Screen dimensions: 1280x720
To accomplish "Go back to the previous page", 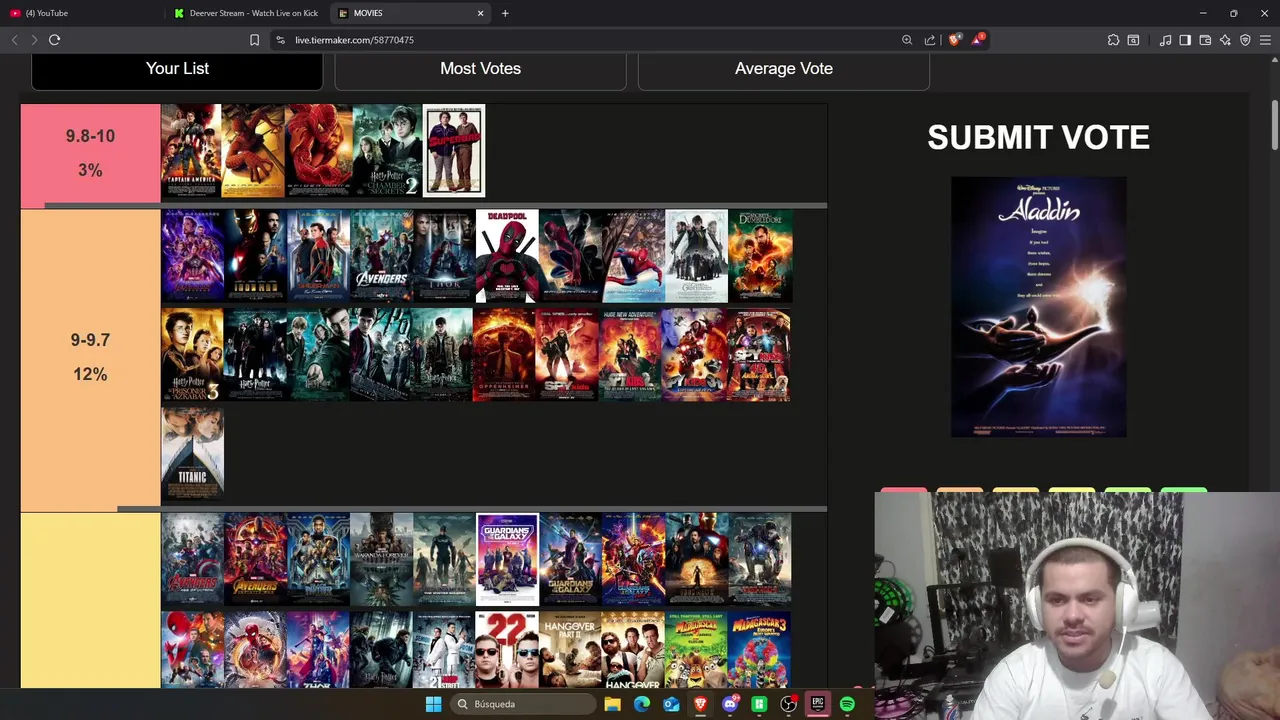I will click(14, 40).
